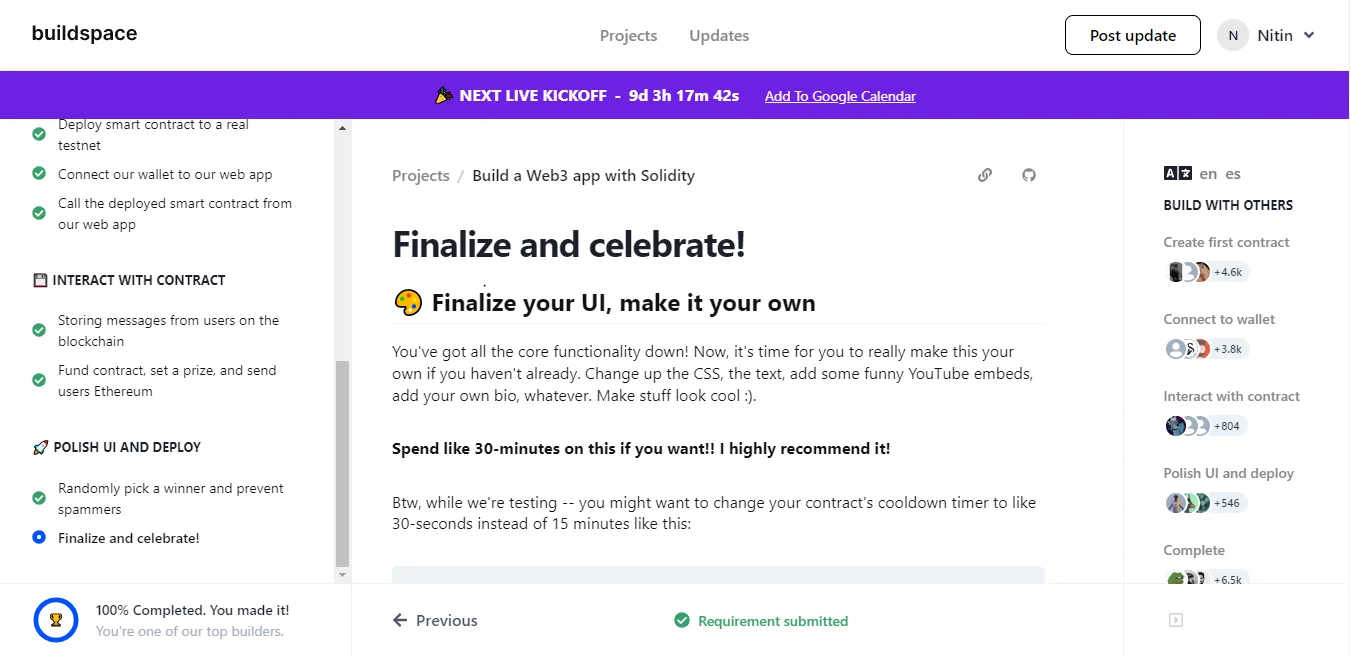
Task: Click the checkmark beside Connect our wallet
Action: click(x=39, y=174)
